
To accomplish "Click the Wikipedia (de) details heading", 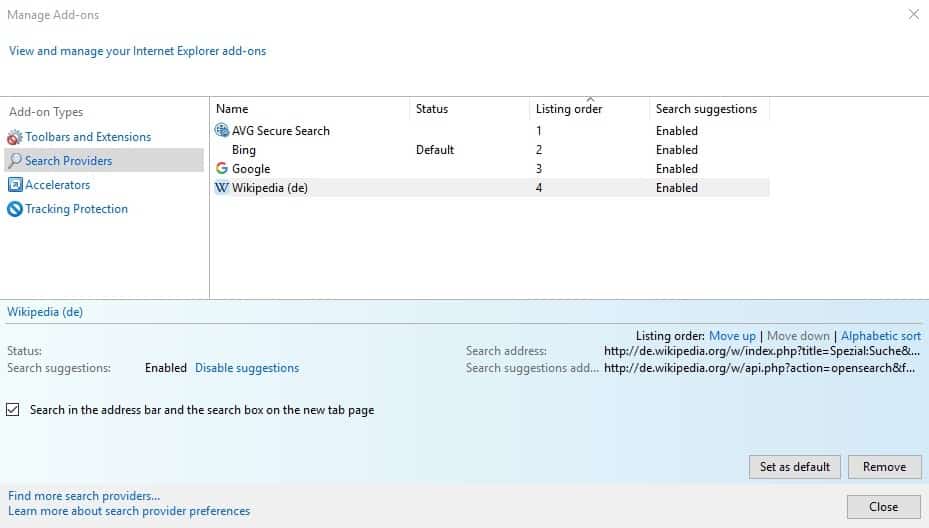I will (x=45, y=312).
